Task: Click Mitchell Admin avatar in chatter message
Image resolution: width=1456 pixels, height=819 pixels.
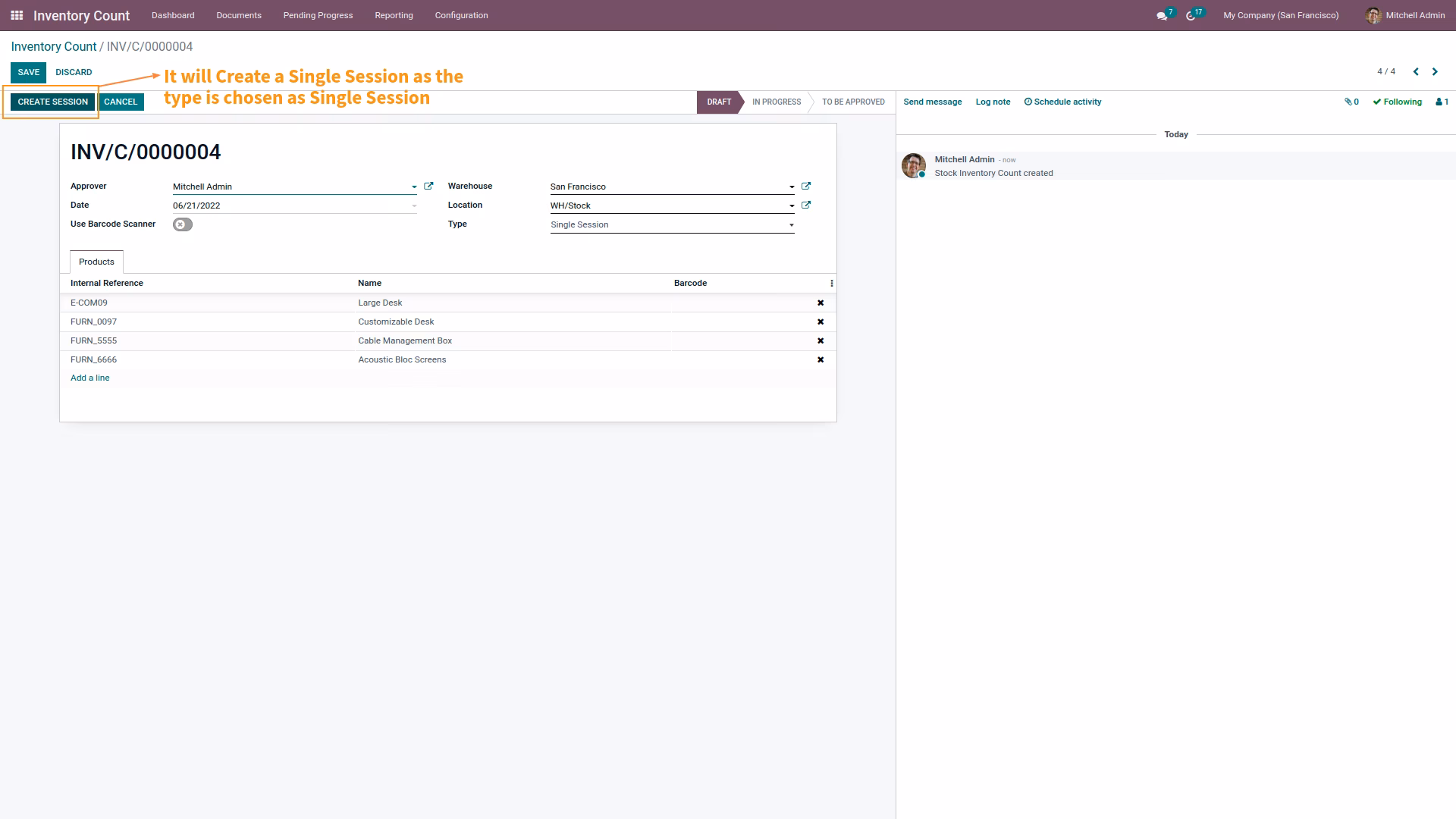Action: pyautogui.click(x=914, y=165)
